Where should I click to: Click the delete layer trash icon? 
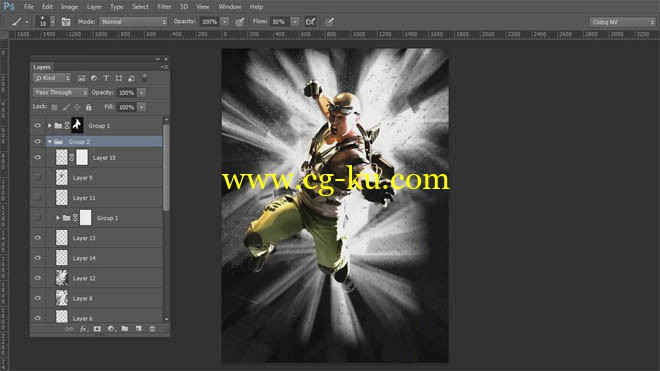coord(152,329)
